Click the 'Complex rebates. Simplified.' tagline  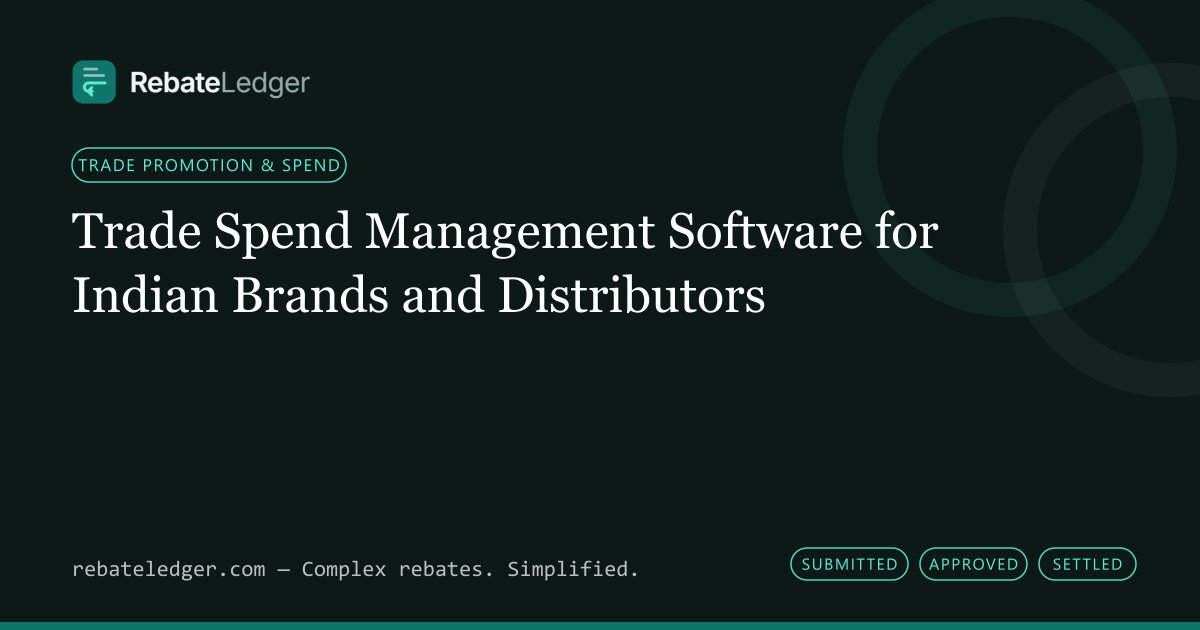pyautogui.click(x=470, y=569)
